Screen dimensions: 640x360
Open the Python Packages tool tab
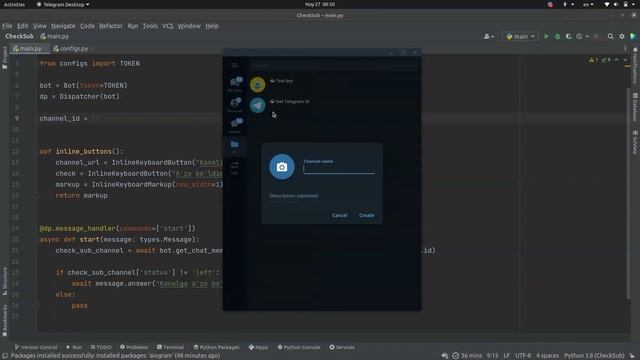click(216, 347)
